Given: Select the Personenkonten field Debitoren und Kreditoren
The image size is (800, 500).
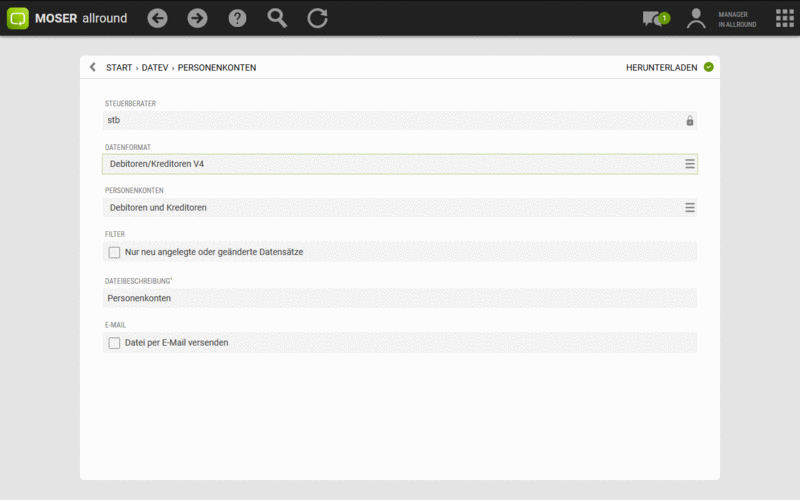Looking at the screenshot, I should pos(400,208).
